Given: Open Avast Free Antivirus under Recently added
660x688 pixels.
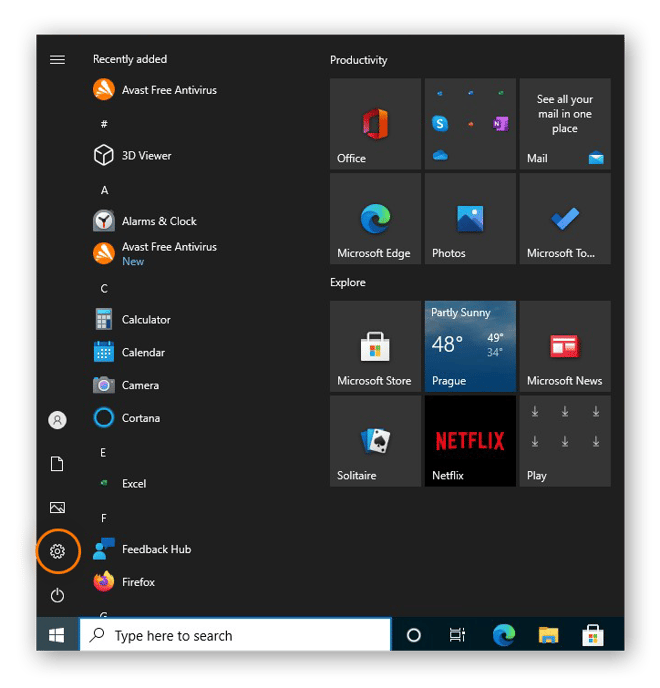Looking at the screenshot, I should click(155, 90).
